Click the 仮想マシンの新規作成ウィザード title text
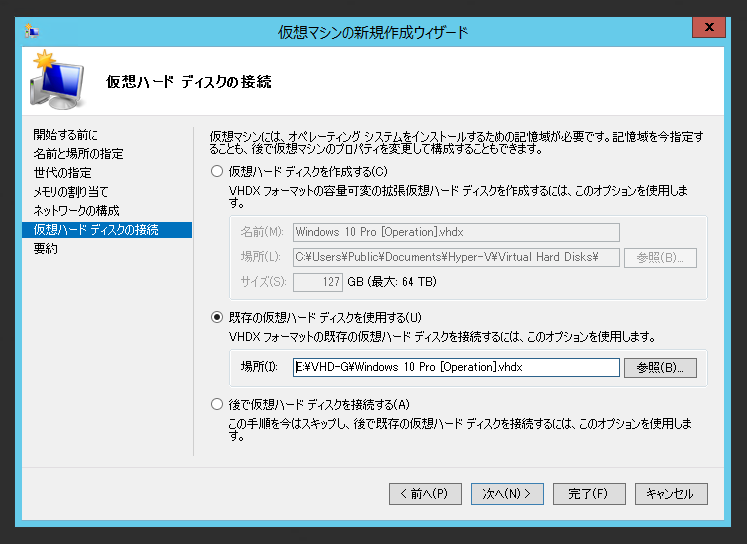The width and height of the screenshot is (747, 544). tap(373, 32)
